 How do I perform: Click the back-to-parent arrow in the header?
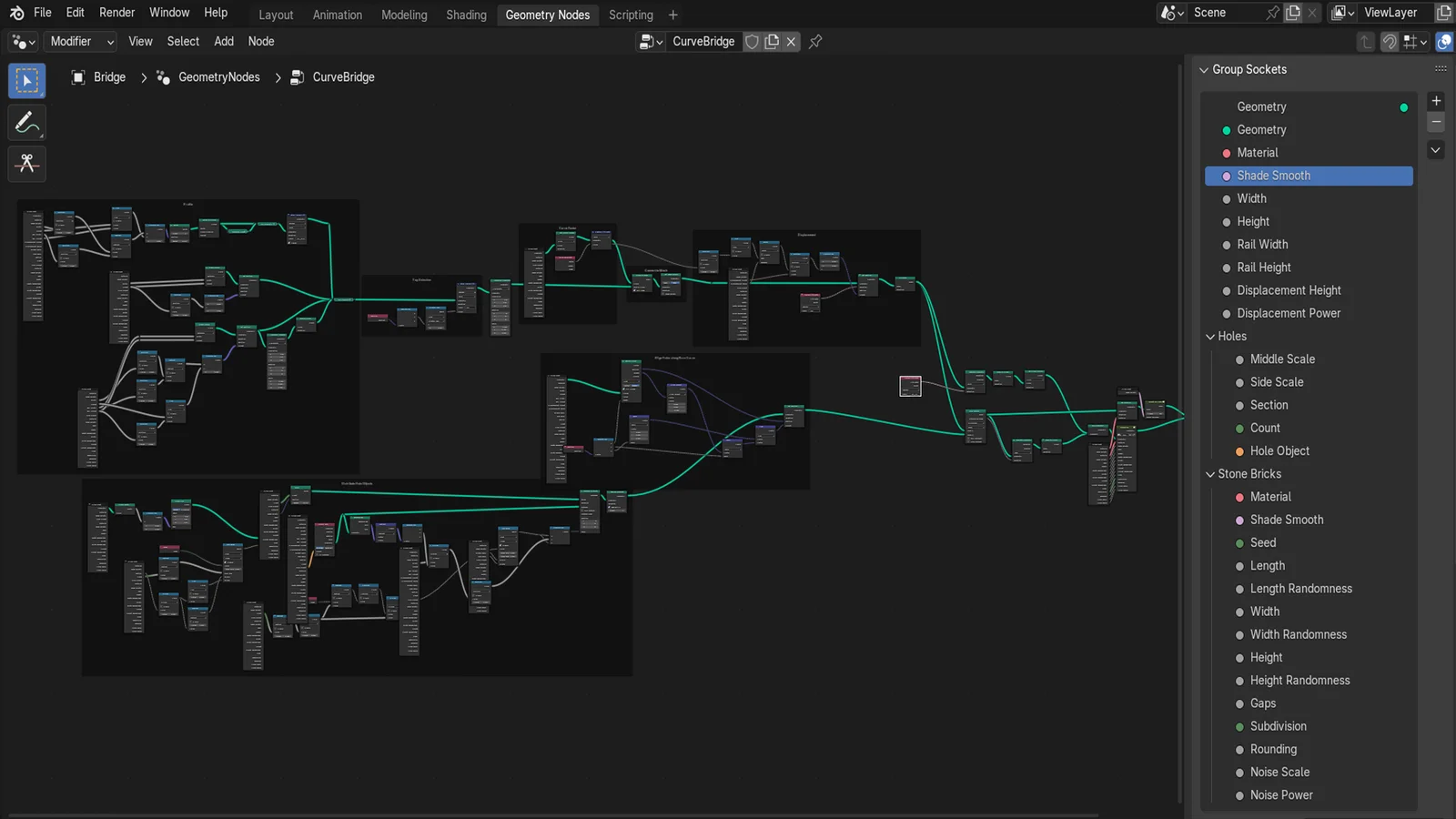pos(1365,41)
